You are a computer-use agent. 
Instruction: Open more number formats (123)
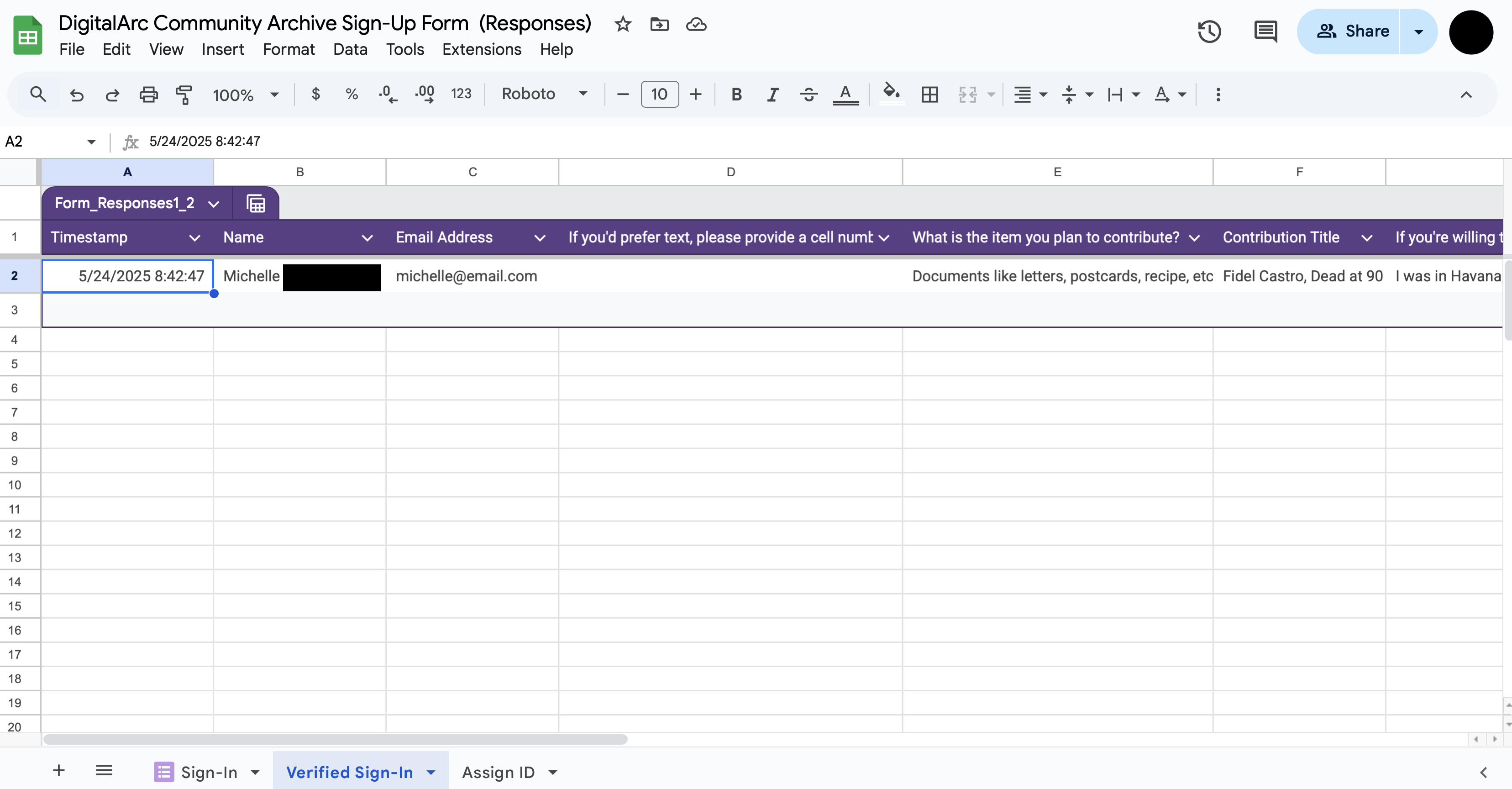[x=462, y=94]
